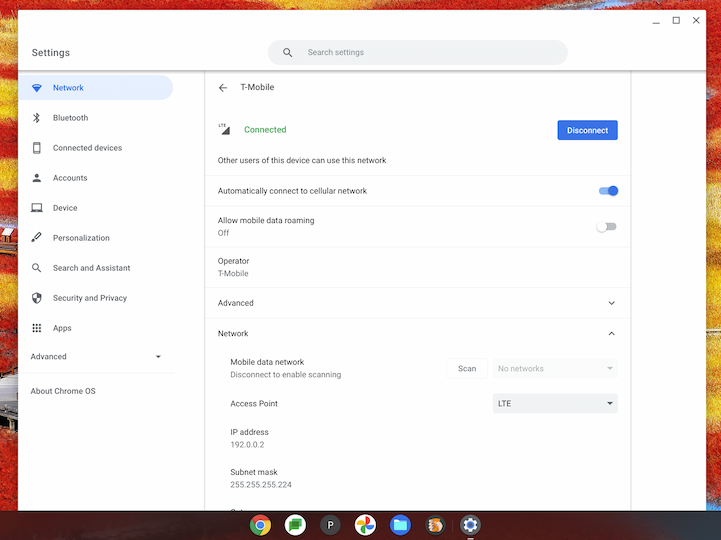Viewport: 721px width, 540px height.
Task: Click the Device laptop icon
Action: (x=37, y=208)
